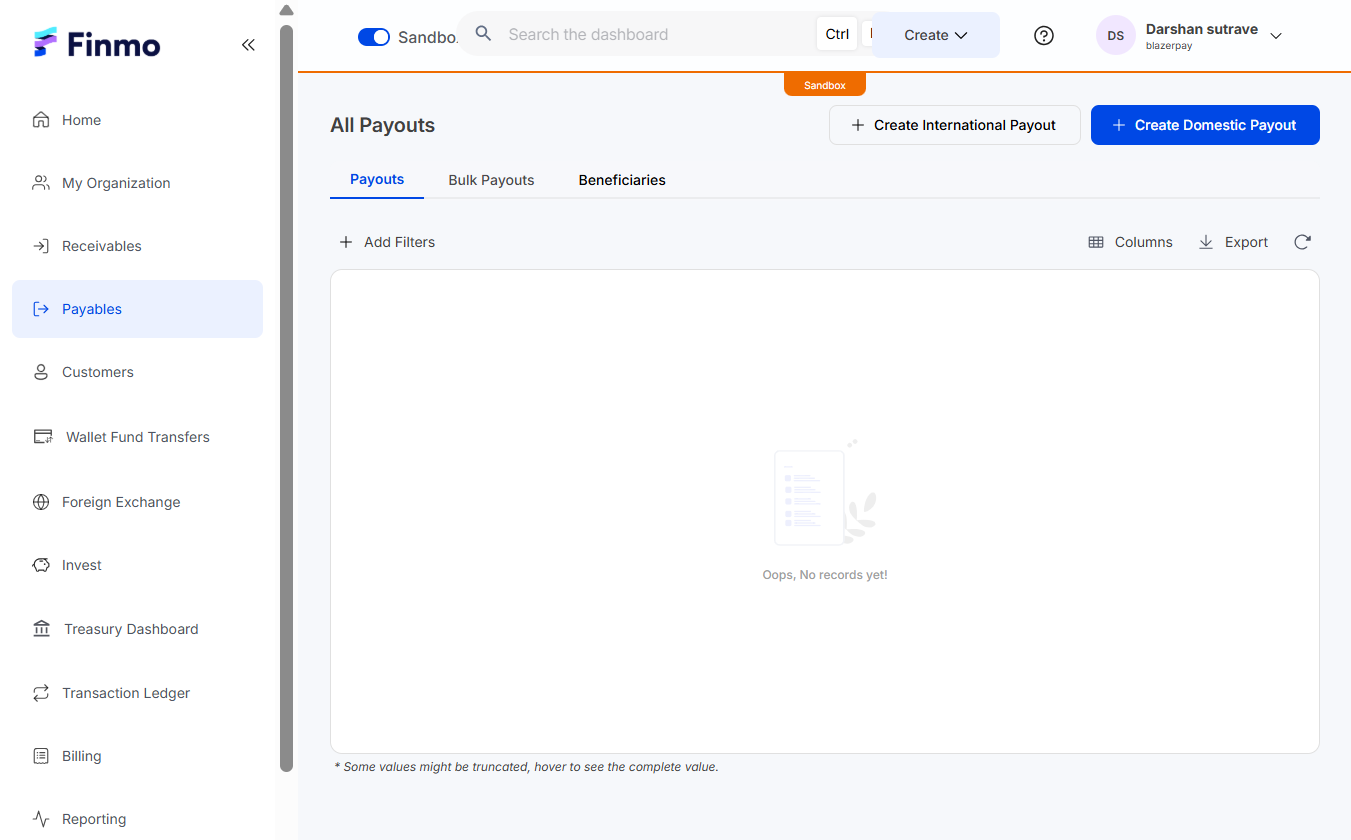Open the help question mark icon
1351x840 pixels.
click(x=1044, y=36)
